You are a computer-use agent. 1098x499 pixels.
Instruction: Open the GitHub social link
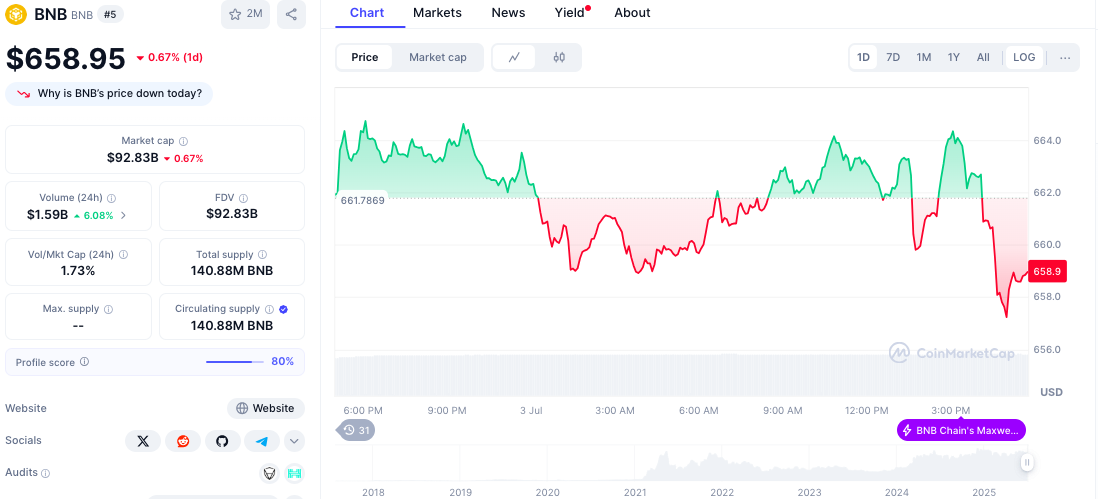point(223,441)
